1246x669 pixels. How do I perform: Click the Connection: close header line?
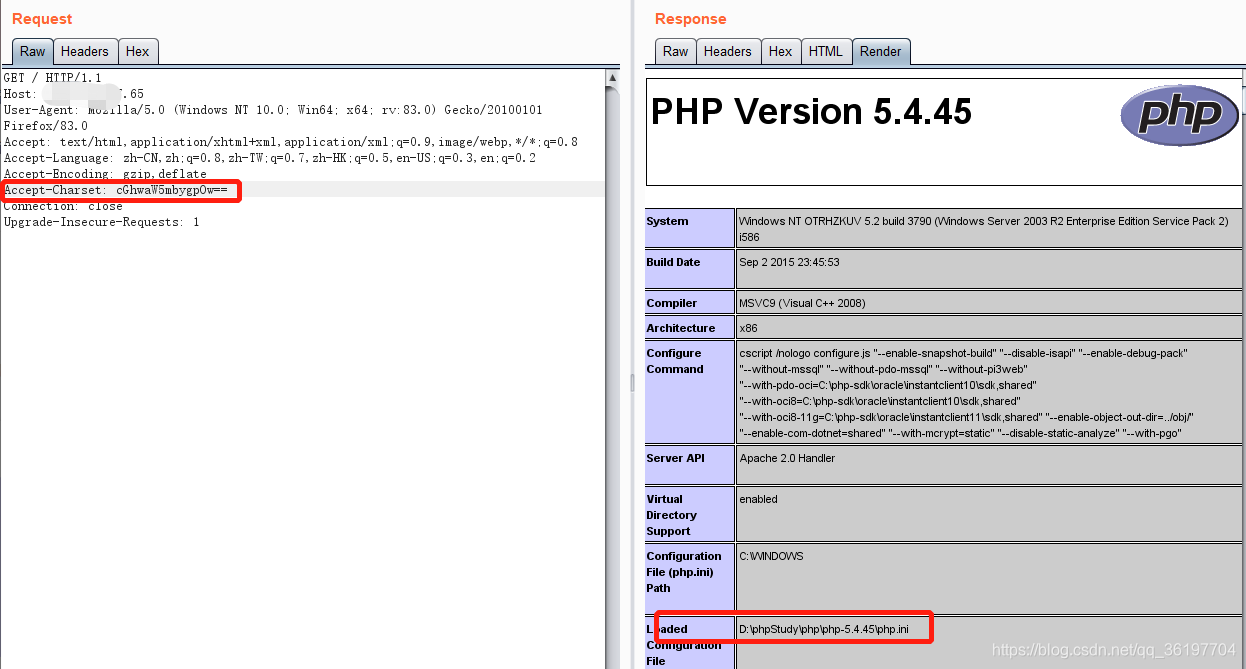[x=63, y=206]
